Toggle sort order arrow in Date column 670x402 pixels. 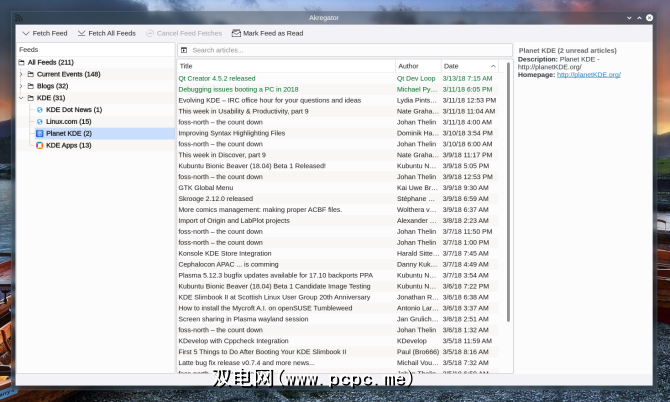(x=493, y=66)
